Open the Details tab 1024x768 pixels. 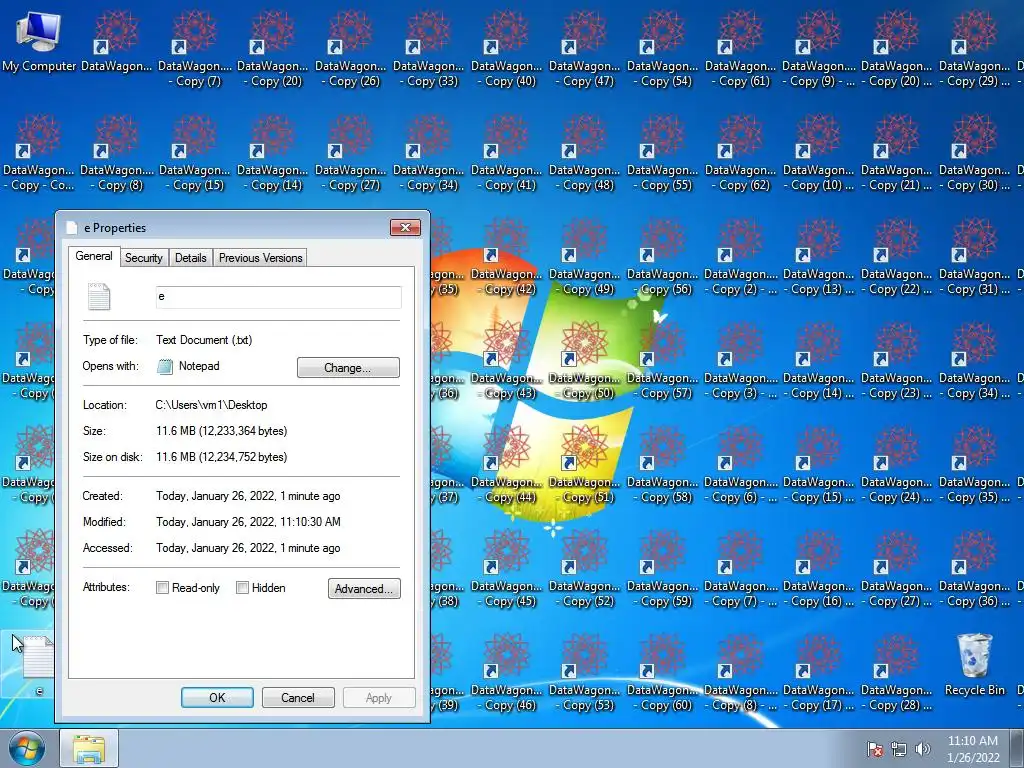[x=191, y=258]
